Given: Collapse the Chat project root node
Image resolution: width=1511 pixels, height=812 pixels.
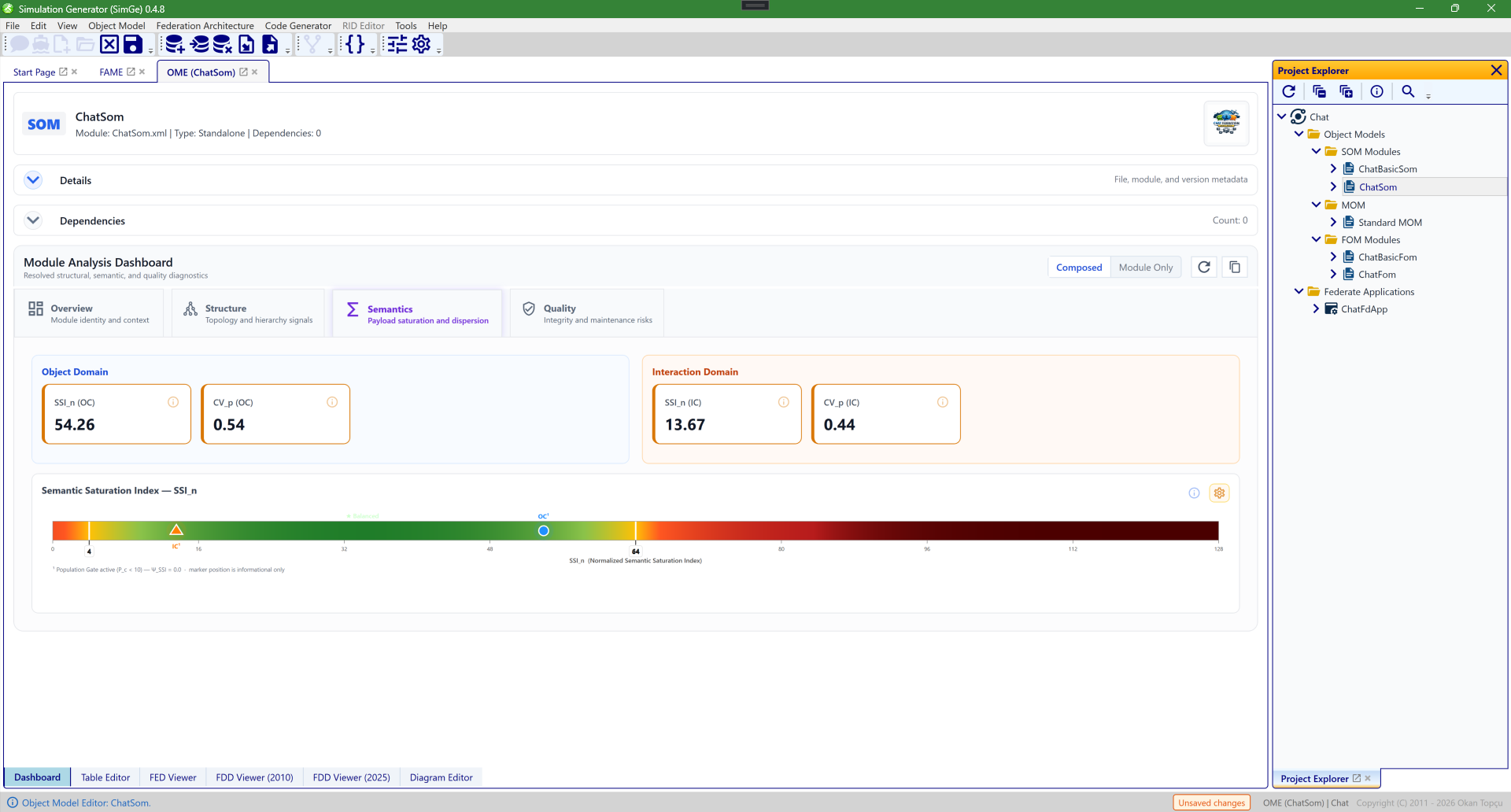Looking at the screenshot, I should pyautogui.click(x=1282, y=116).
